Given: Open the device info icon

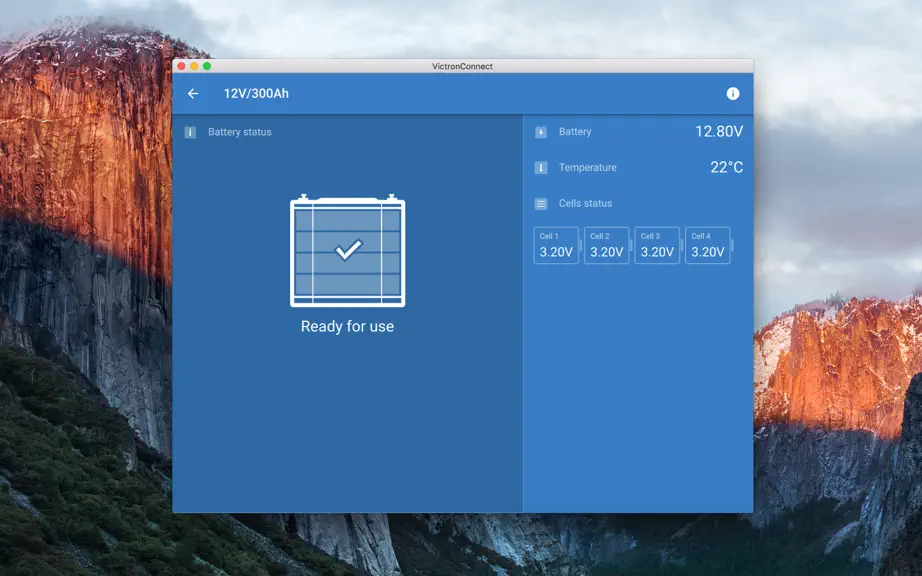Looking at the screenshot, I should click(733, 93).
